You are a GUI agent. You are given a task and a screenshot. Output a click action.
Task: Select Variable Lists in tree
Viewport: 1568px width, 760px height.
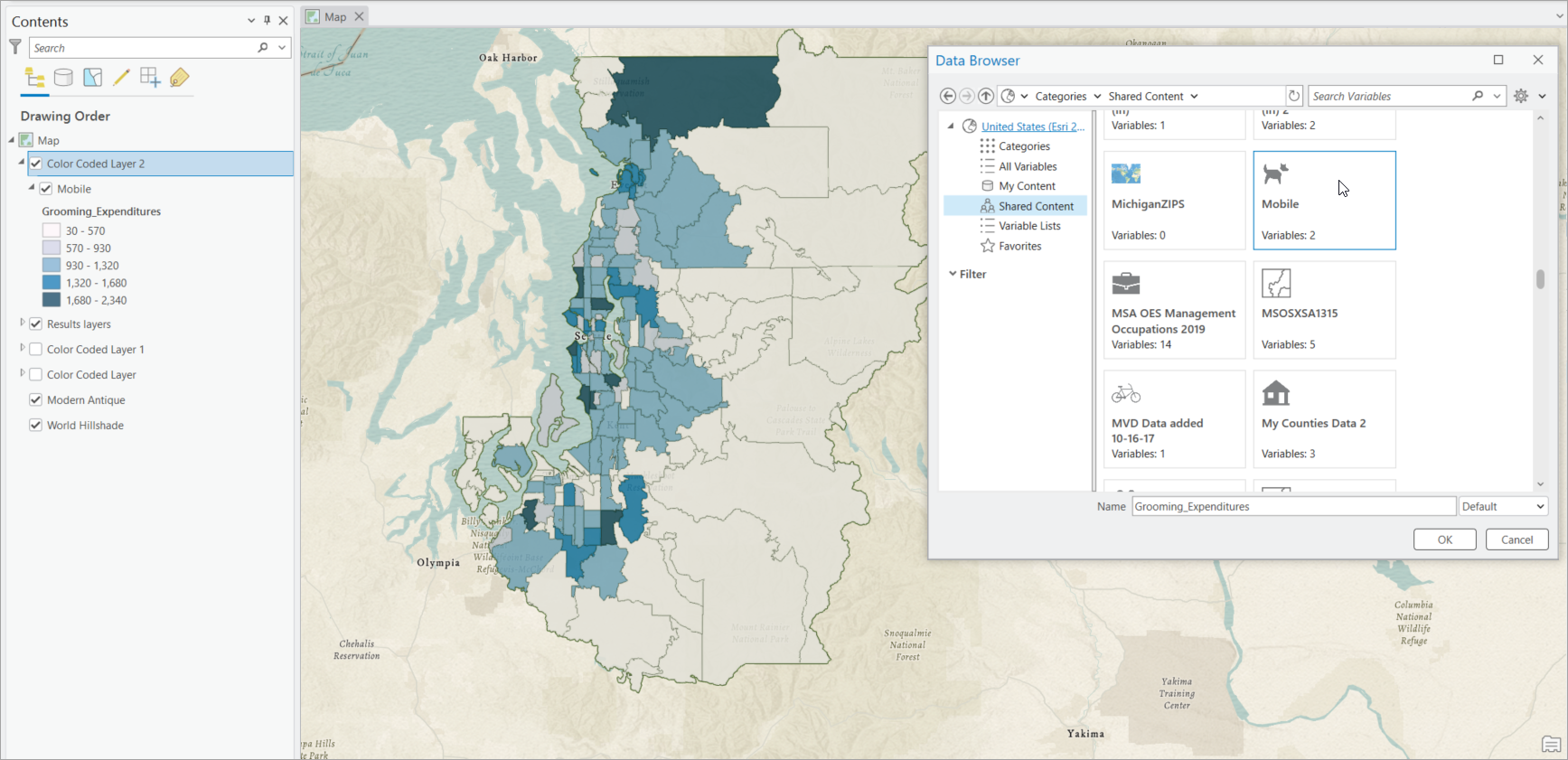click(1029, 226)
